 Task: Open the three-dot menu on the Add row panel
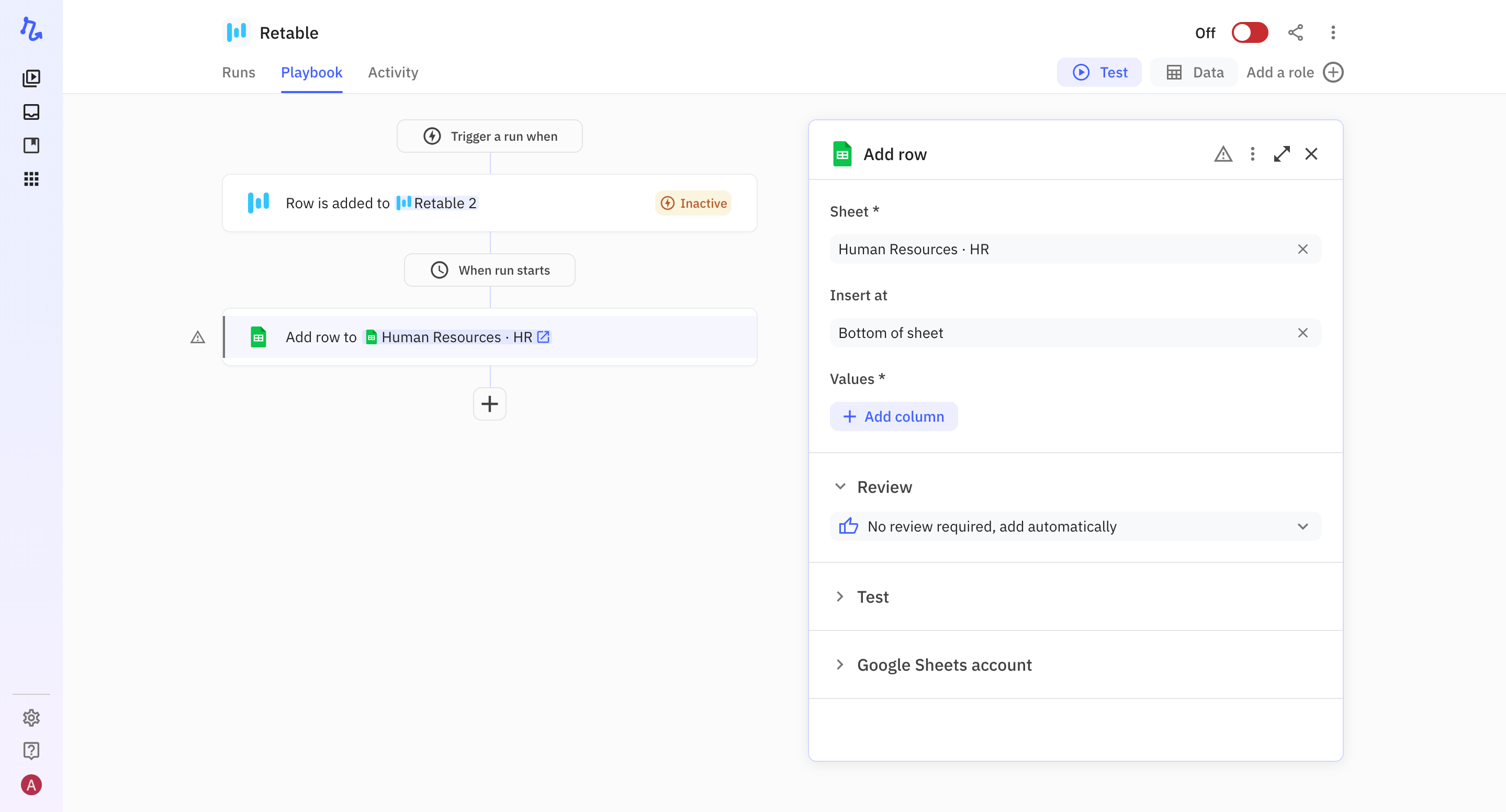pyautogui.click(x=1252, y=154)
